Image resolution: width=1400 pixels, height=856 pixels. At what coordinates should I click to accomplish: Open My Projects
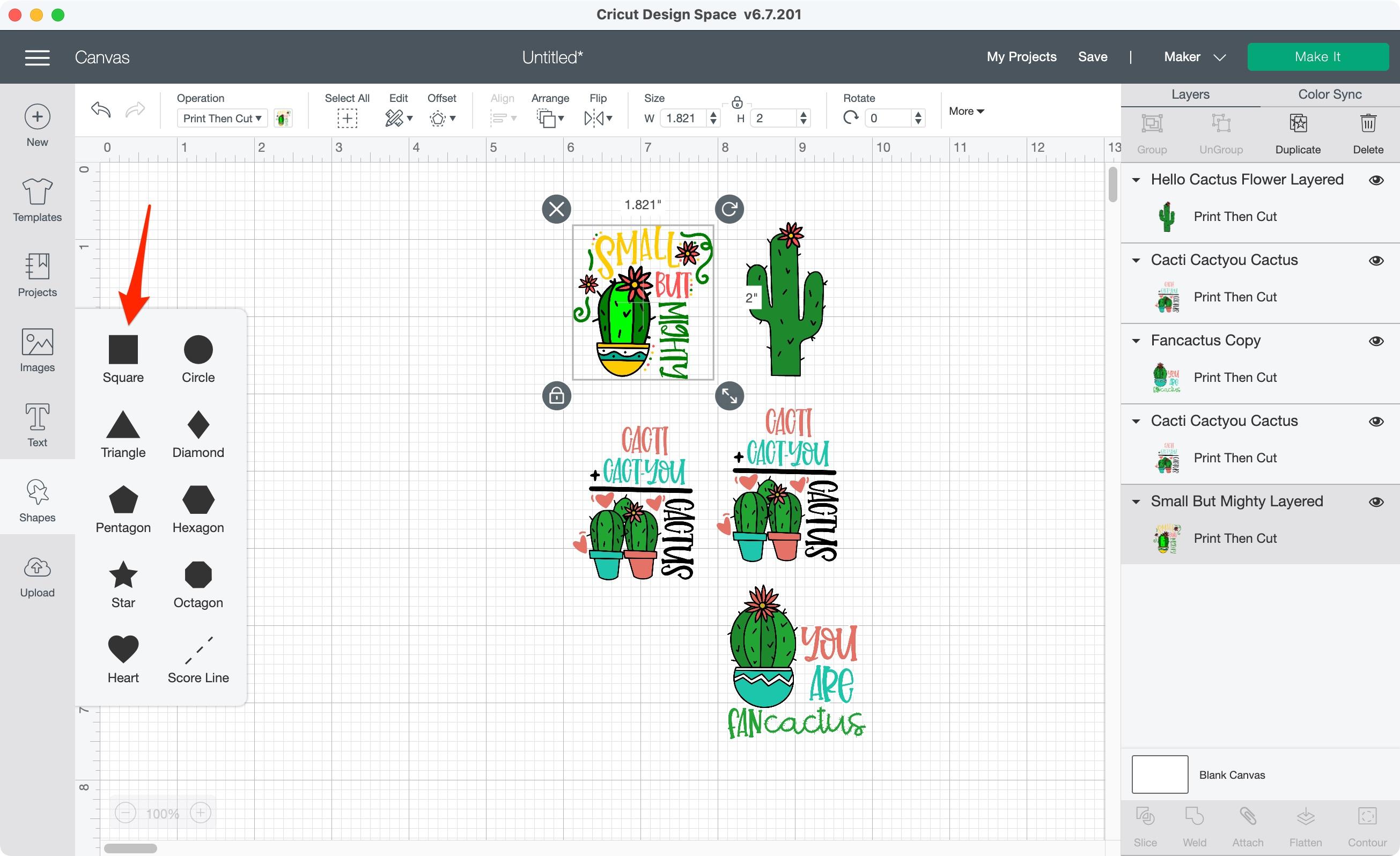(1021, 57)
